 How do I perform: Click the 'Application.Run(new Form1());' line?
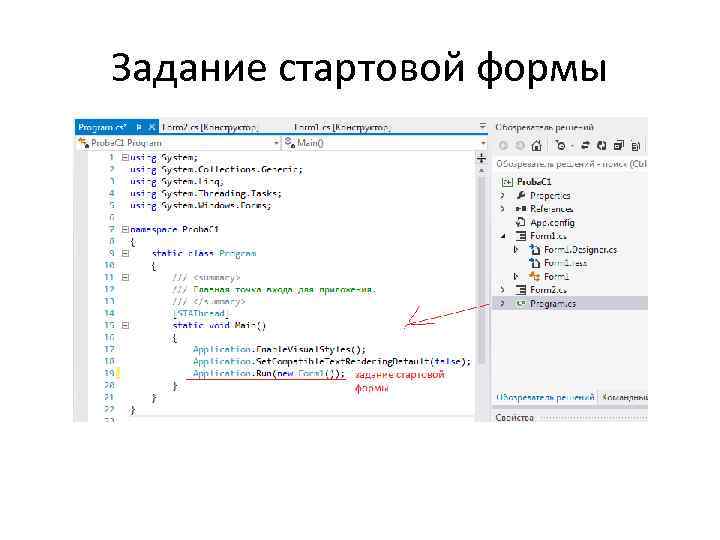coord(269,373)
